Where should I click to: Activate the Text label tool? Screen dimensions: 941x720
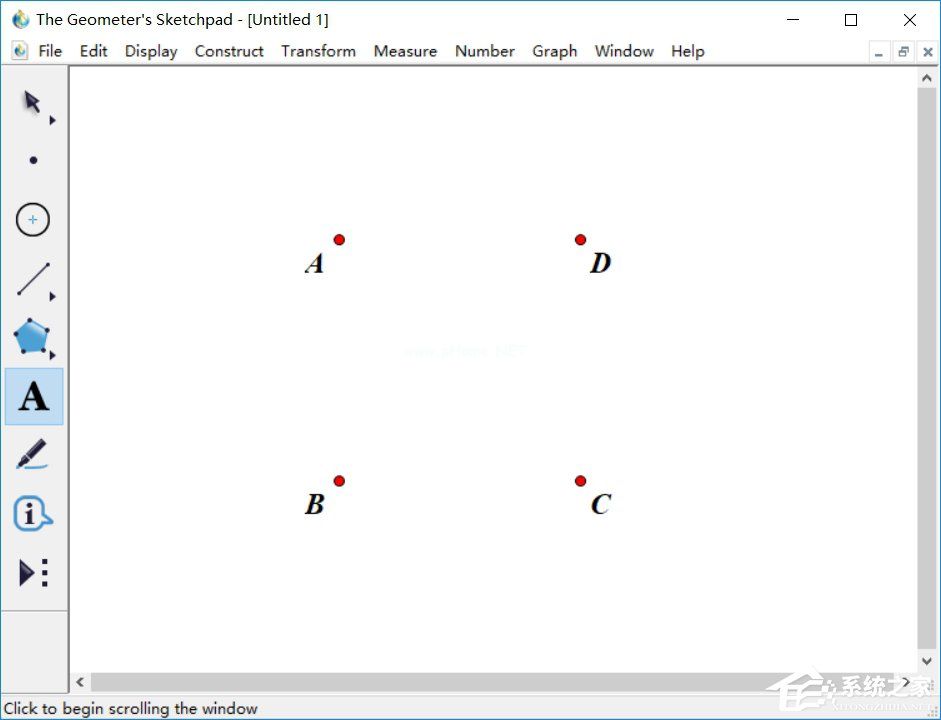pos(34,397)
